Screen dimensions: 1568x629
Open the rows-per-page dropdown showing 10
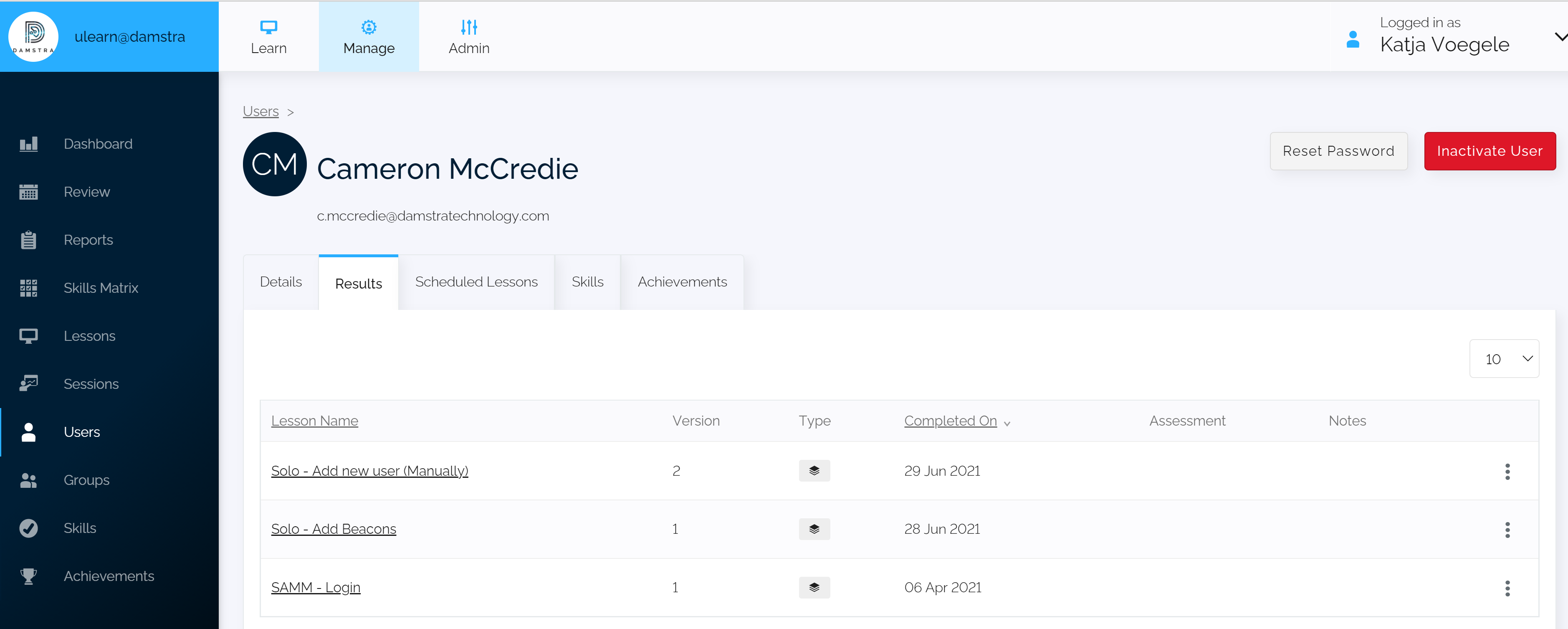[1504, 359]
